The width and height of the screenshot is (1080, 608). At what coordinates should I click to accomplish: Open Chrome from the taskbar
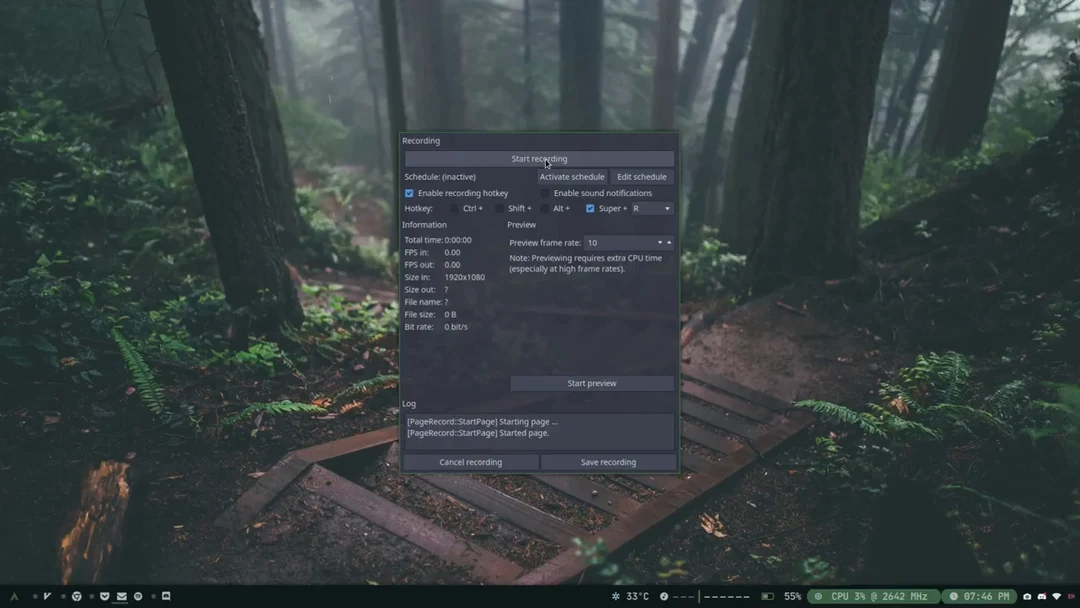click(x=76, y=596)
